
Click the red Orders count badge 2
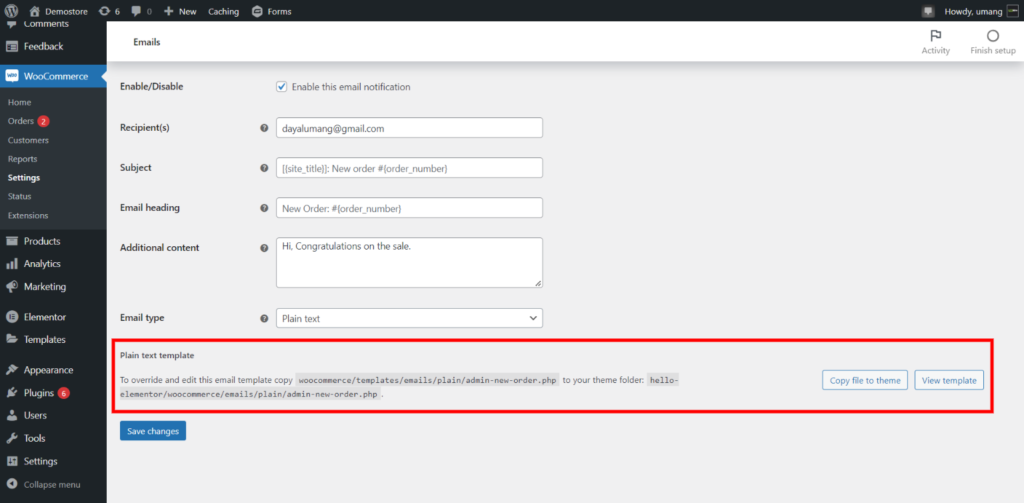pos(43,121)
